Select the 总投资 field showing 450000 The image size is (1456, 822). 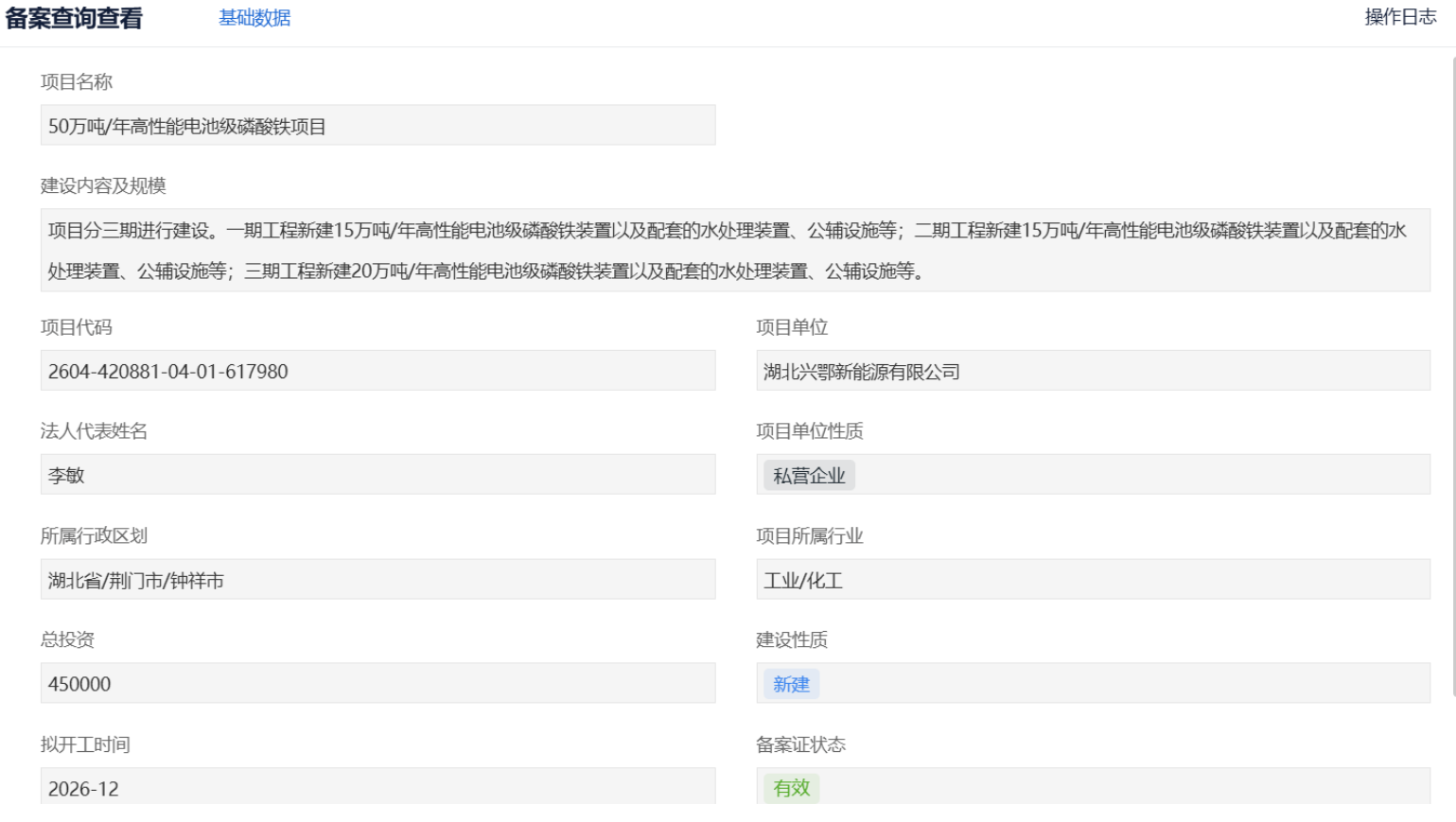(377, 683)
